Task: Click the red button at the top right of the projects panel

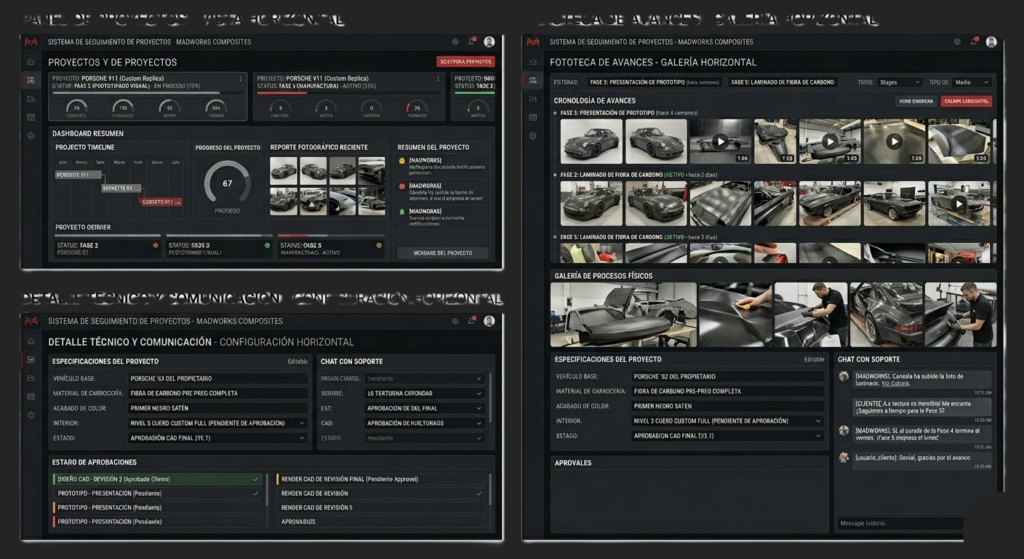Action: click(466, 62)
